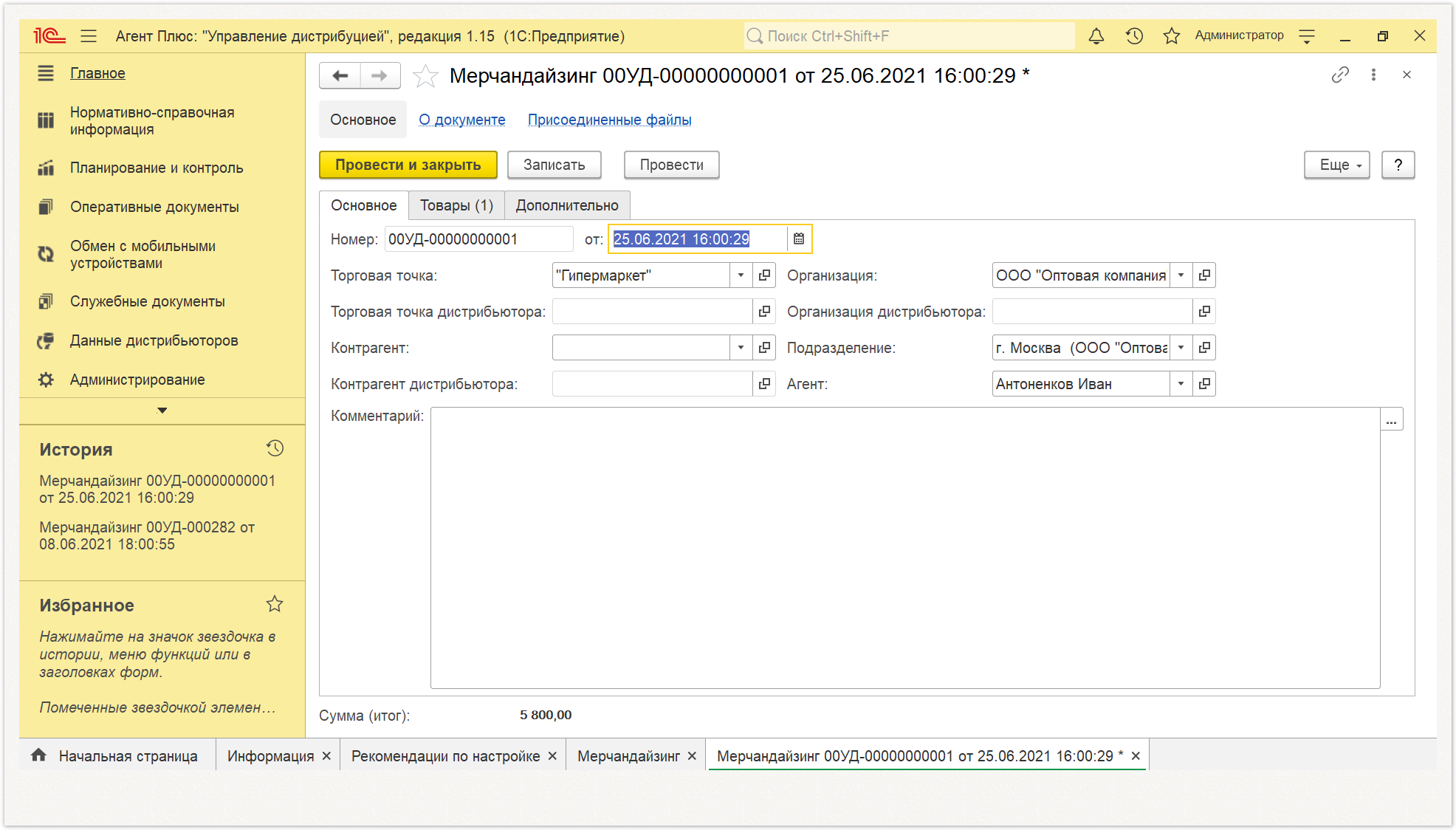
Task: Open the История panel clock icon
Action: [x=275, y=448]
